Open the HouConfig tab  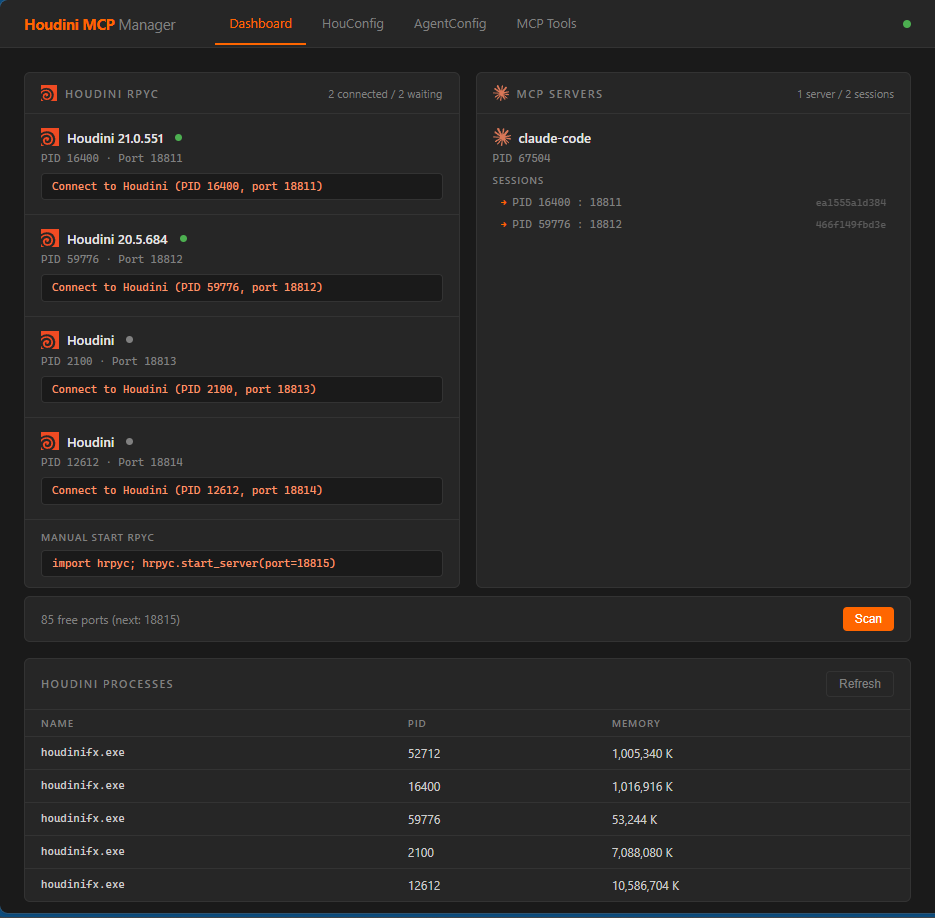tap(352, 24)
